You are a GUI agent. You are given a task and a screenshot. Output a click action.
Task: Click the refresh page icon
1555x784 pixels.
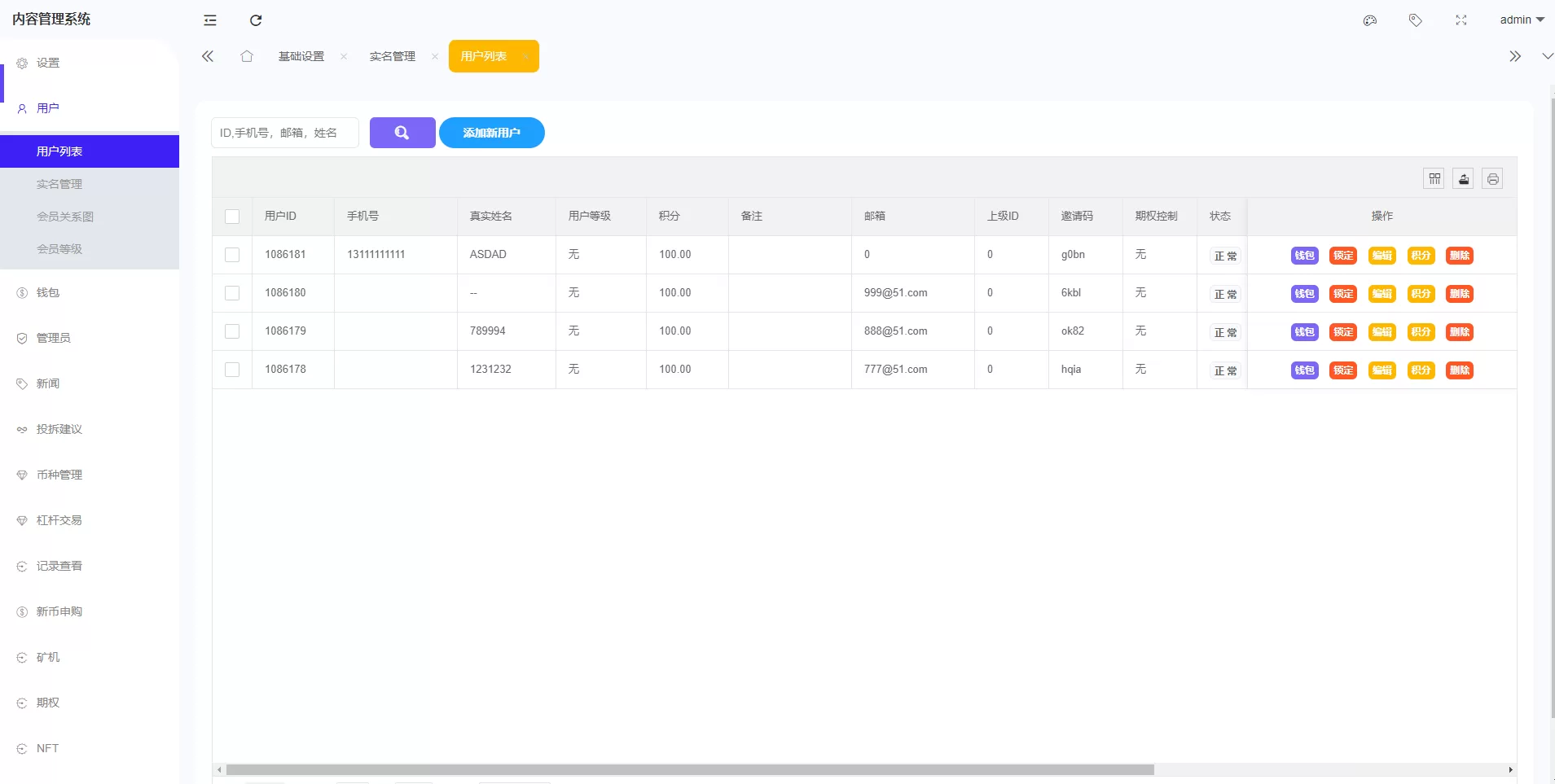pyautogui.click(x=256, y=20)
